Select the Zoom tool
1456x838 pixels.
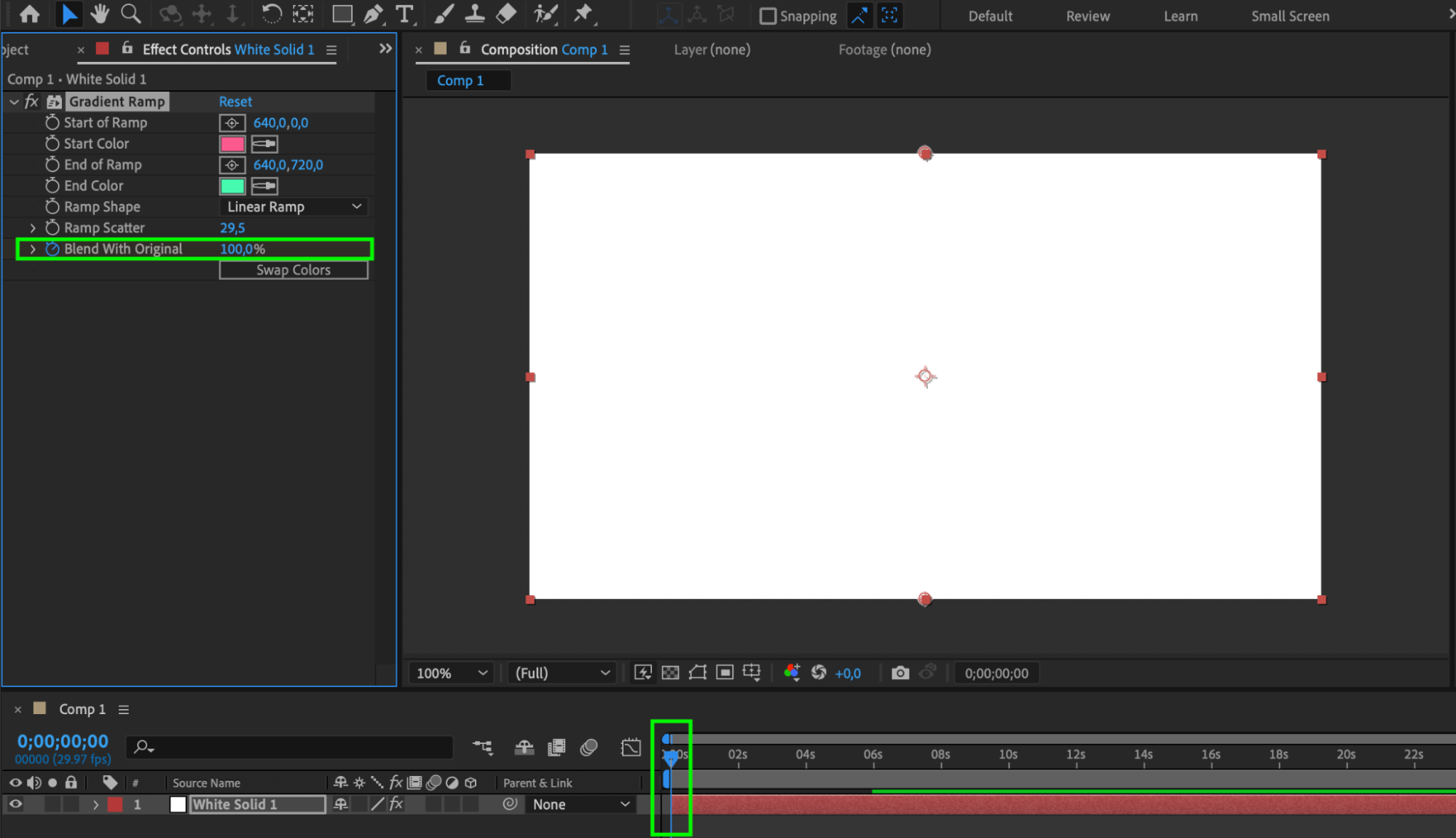click(x=130, y=14)
